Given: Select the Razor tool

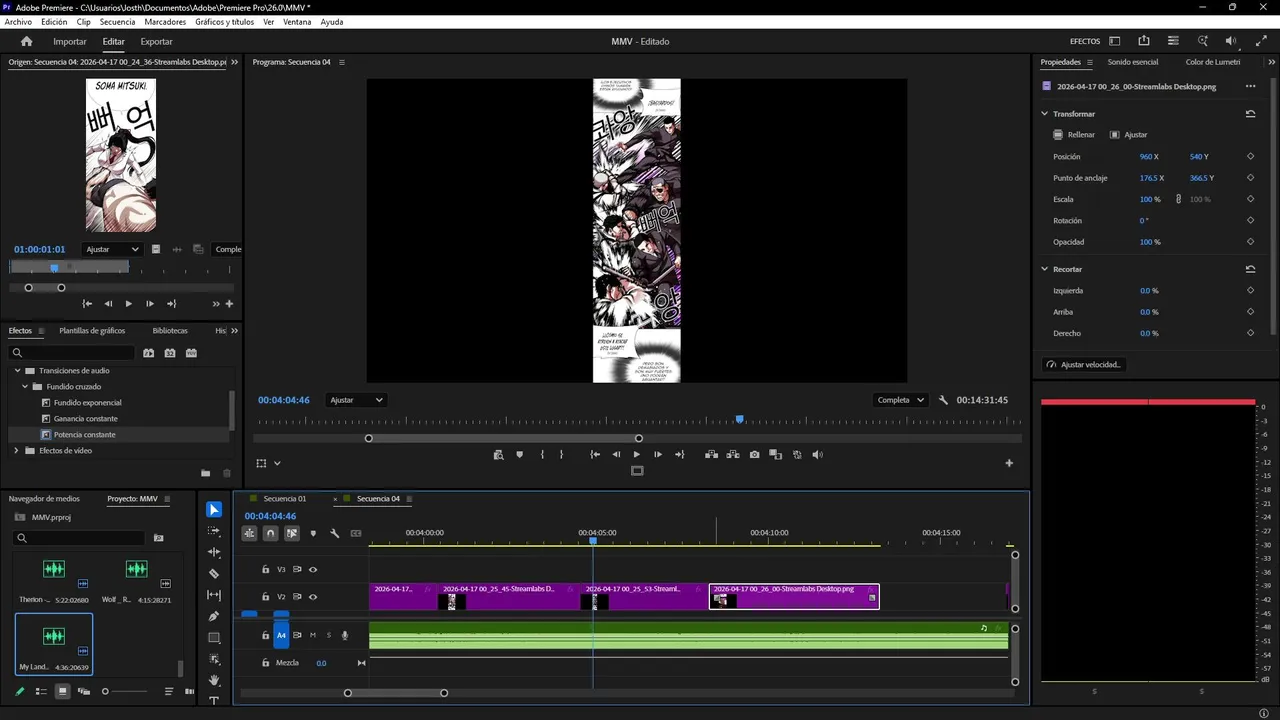Looking at the screenshot, I should 214,574.
